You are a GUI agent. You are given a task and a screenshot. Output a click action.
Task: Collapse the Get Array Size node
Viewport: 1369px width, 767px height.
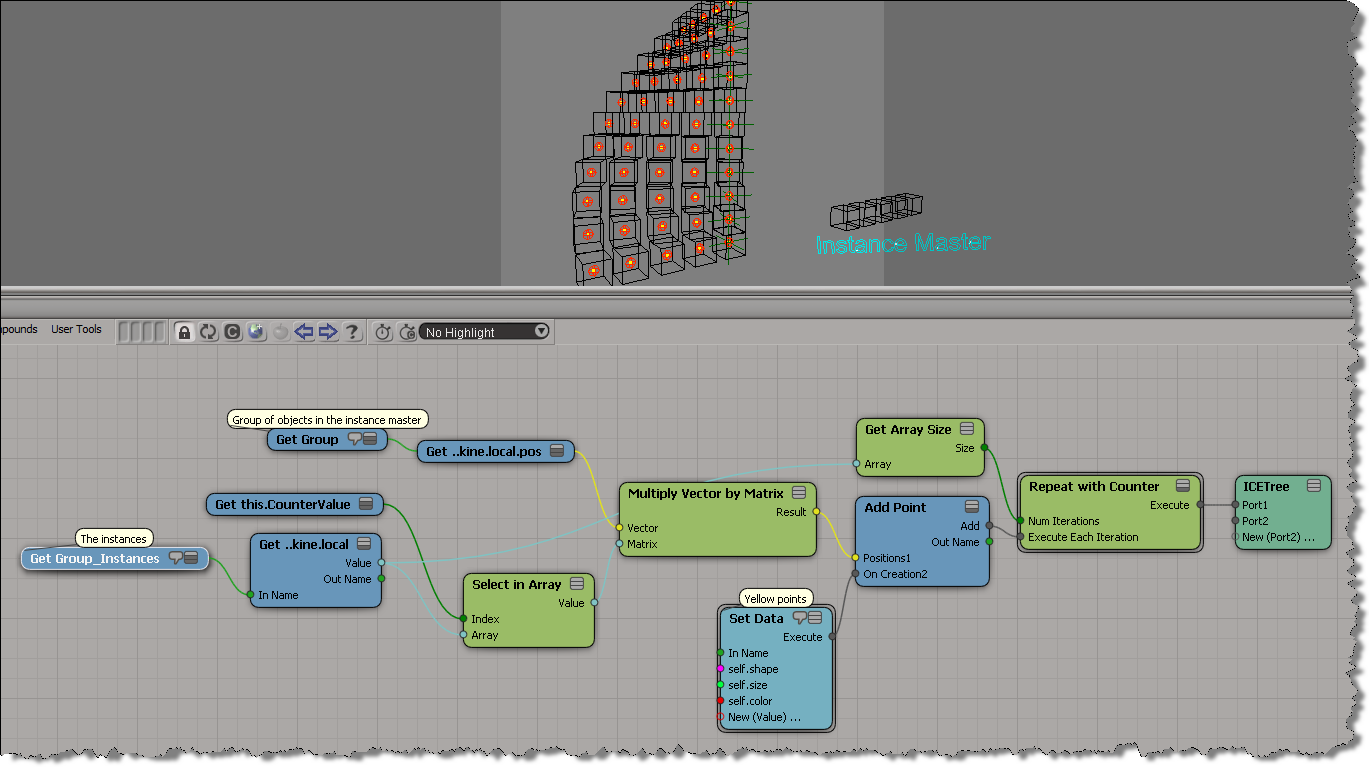(967, 429)
